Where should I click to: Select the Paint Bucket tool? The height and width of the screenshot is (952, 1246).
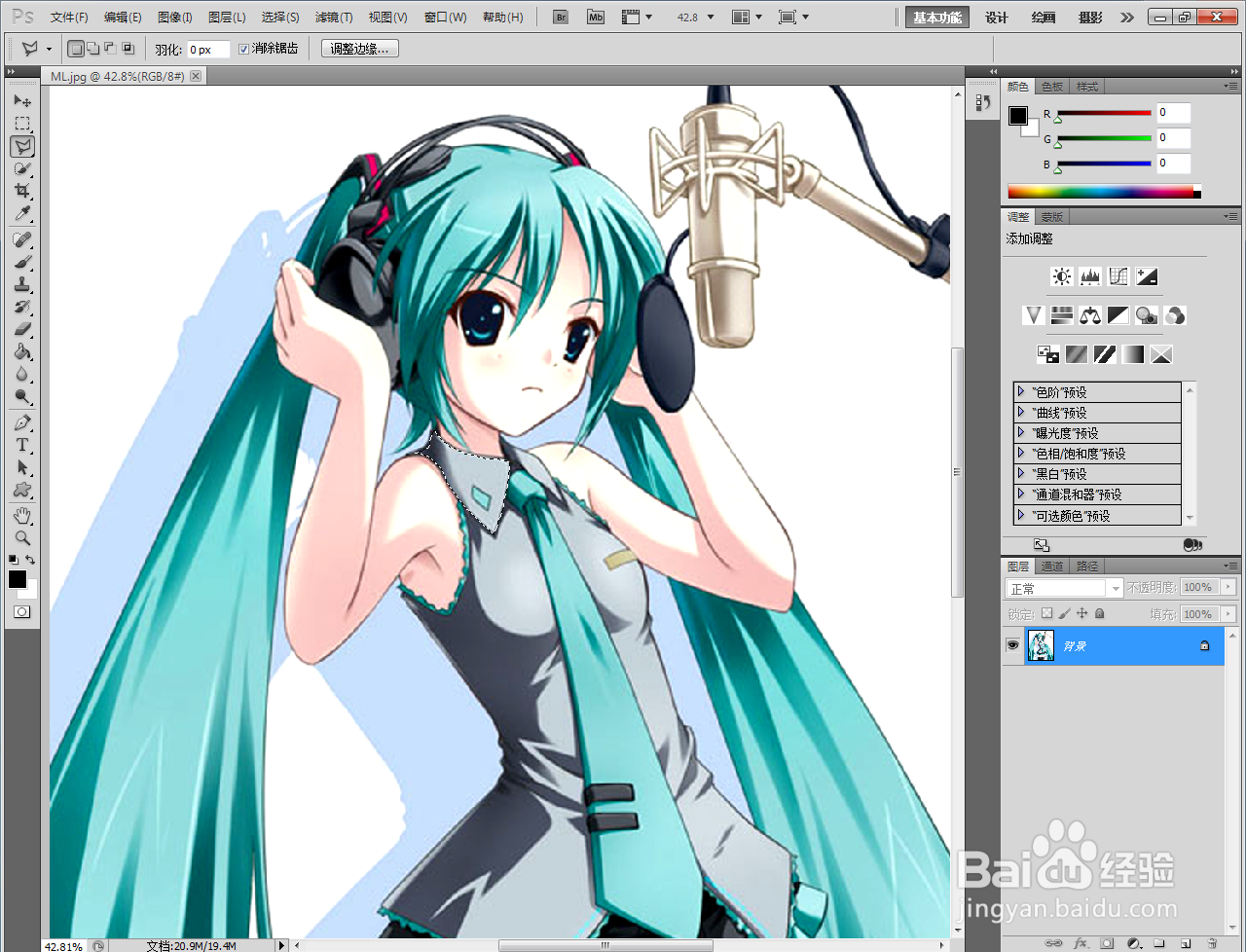click(22, 351)
